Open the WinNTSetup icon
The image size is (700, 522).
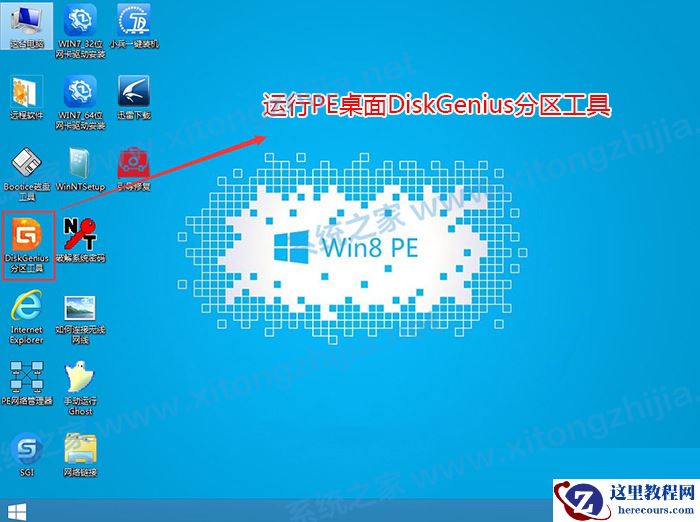coord(80,170)
